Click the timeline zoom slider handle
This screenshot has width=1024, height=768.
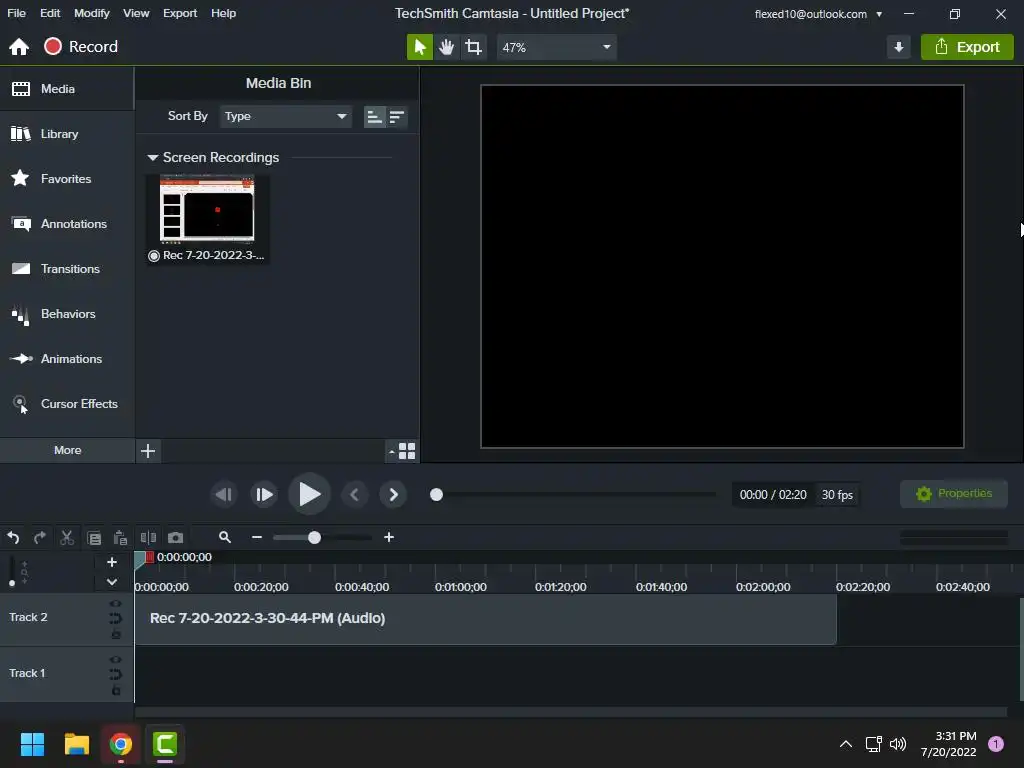coord(314,537)
